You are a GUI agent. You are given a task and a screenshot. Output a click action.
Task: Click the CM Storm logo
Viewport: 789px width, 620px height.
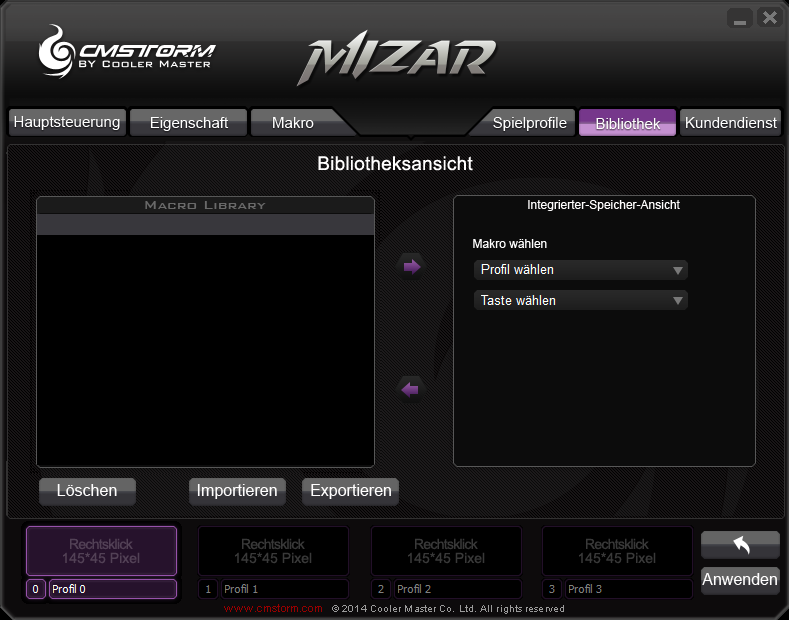point(126,52)
